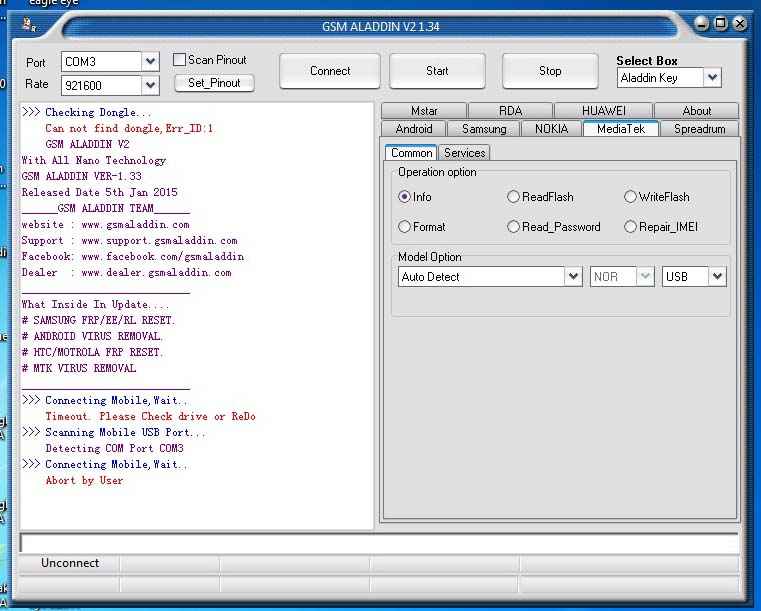Minimize the GSM ALADDIN window

702,23
